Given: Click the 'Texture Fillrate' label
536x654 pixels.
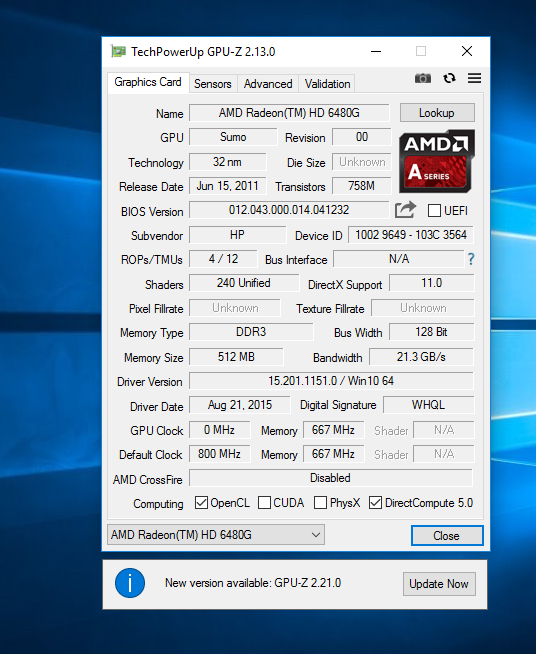Looking at the screenshot, I should (330, 309).
